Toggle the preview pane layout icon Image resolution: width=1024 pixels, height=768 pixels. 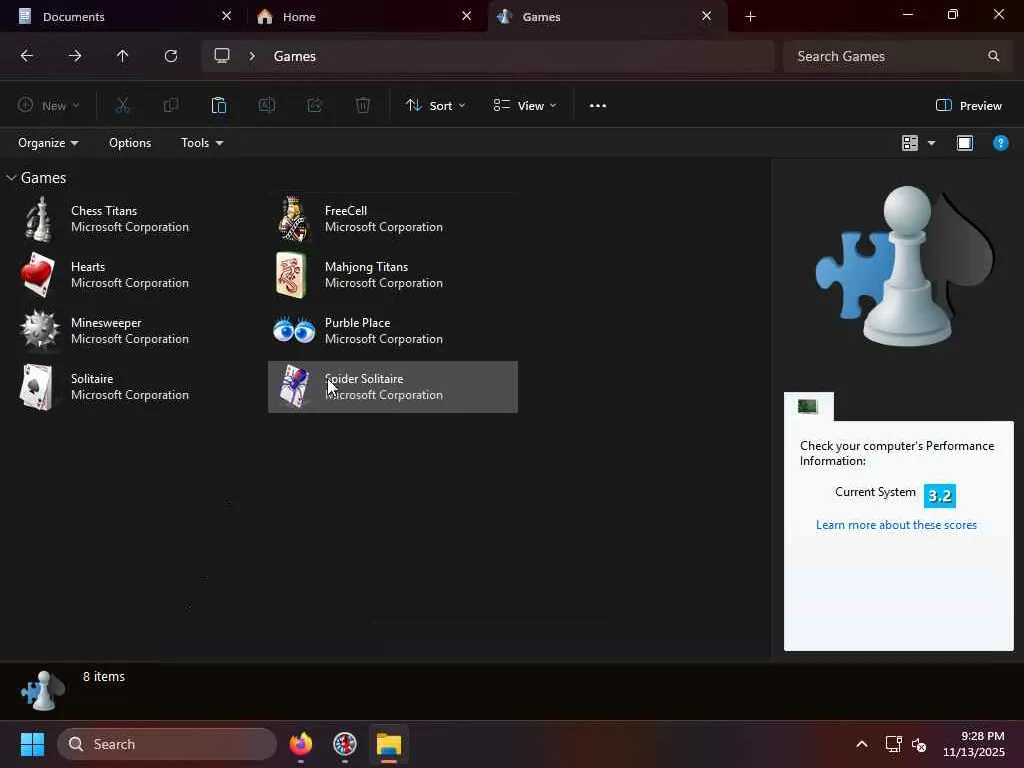965,143
